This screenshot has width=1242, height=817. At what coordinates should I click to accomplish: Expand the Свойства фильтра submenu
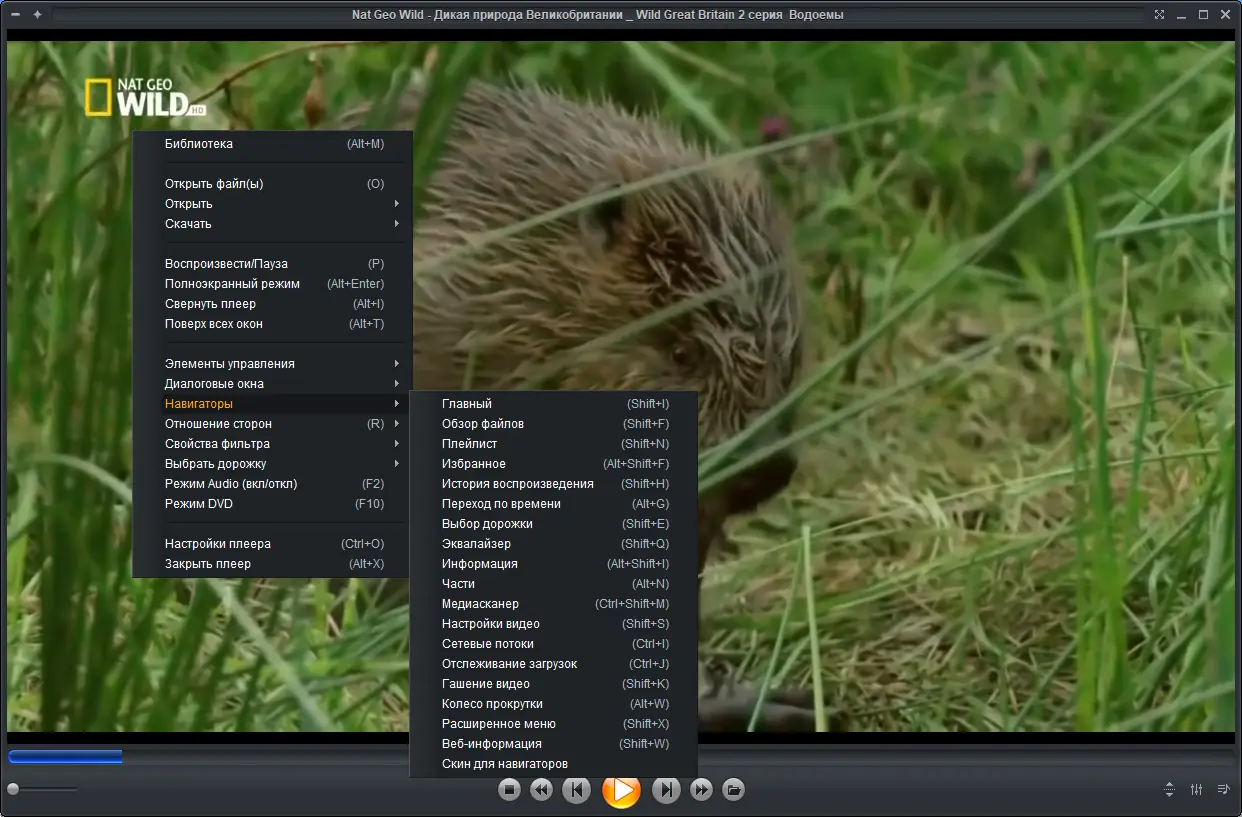217,444
